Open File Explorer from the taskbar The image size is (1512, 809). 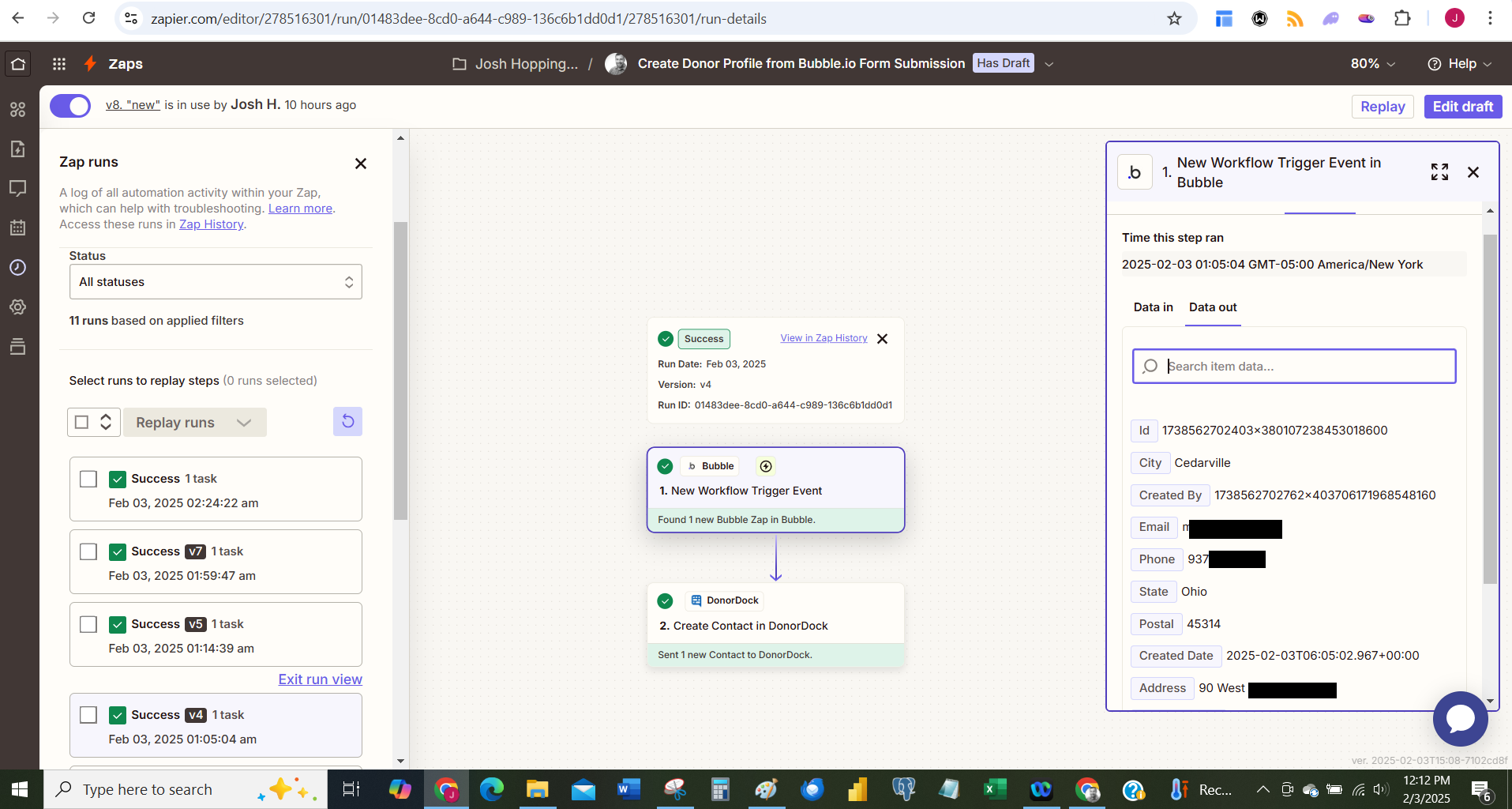tap(538, 789)
